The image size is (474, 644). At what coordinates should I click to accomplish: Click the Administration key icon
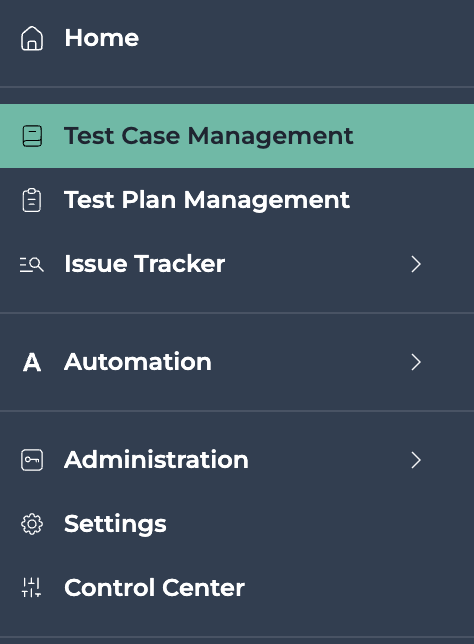[x=32, y=460]
